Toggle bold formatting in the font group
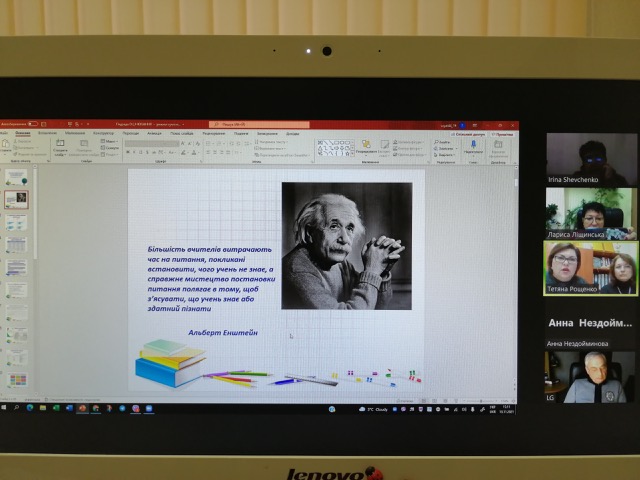 (128, 154)
